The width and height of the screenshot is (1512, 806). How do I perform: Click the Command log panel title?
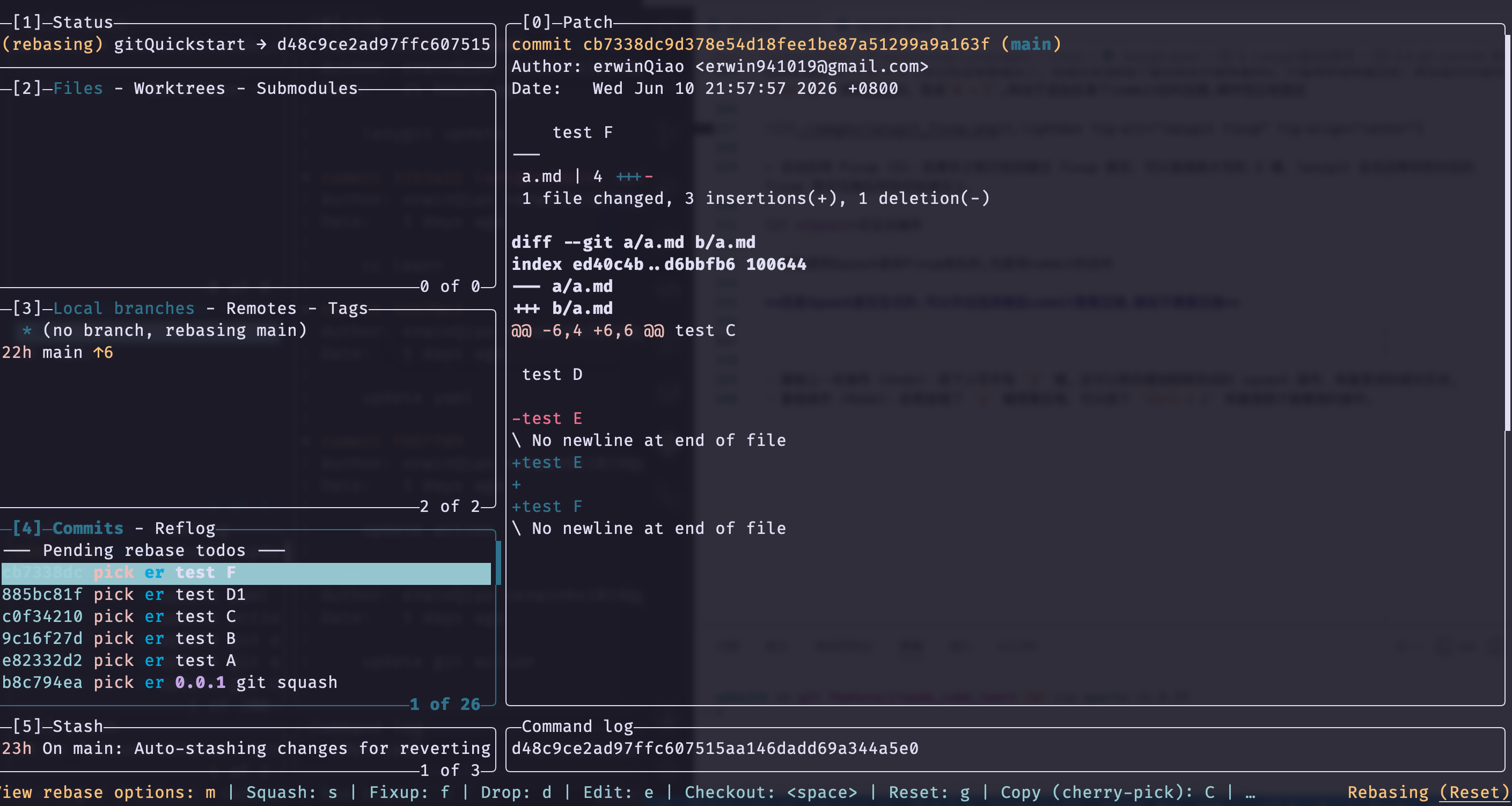577,727
